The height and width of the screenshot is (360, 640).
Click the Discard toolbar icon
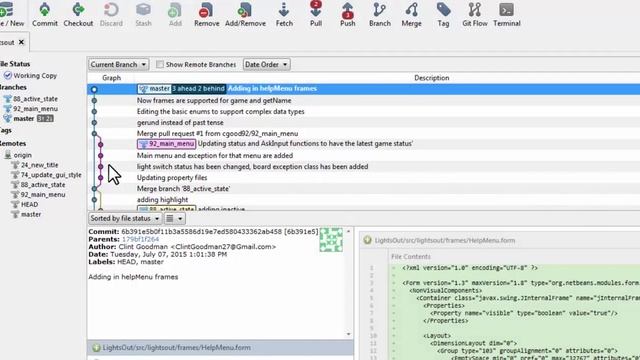click(x=111, y=14)
